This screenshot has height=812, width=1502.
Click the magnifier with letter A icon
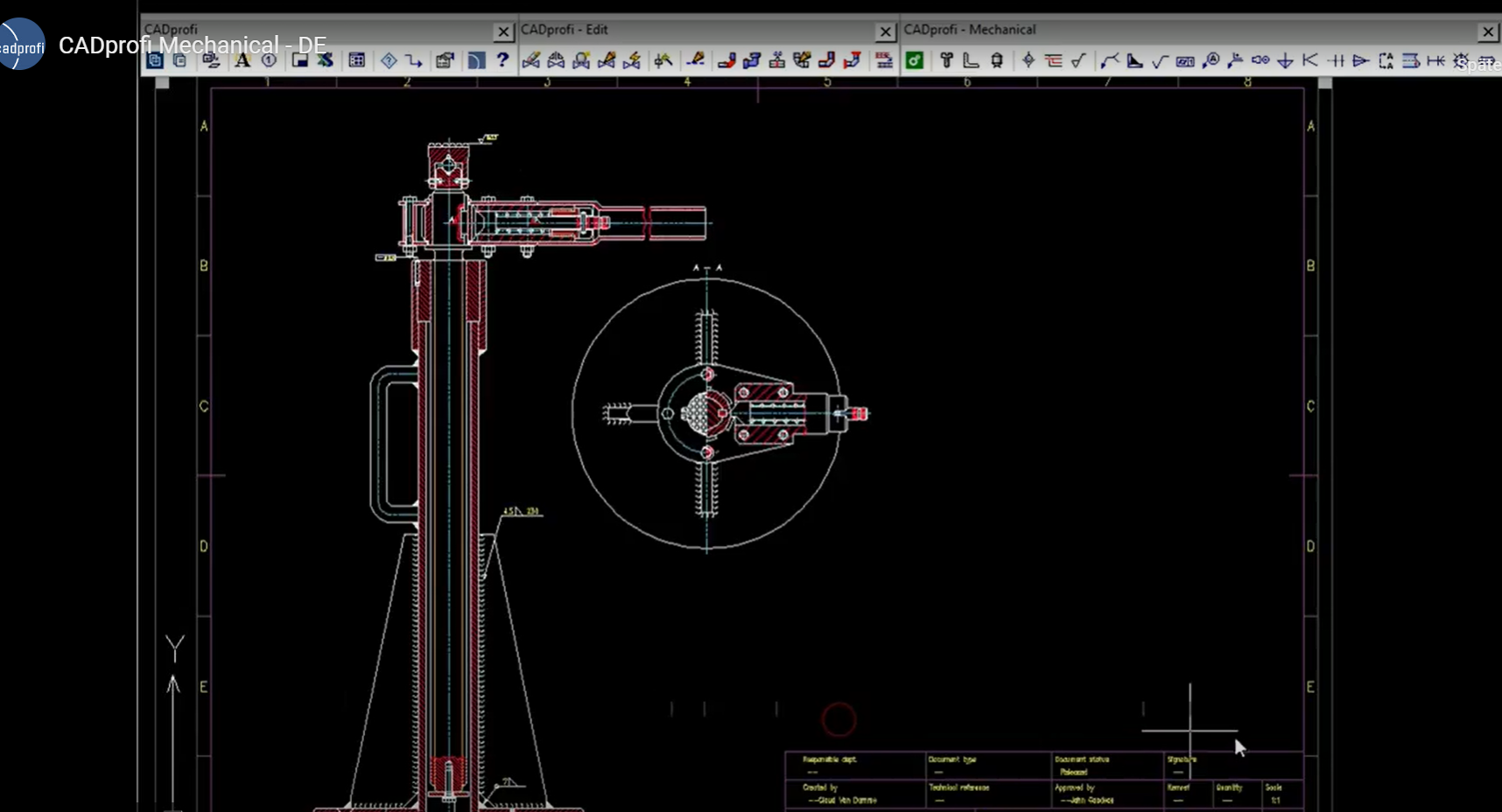[1211, 60]
